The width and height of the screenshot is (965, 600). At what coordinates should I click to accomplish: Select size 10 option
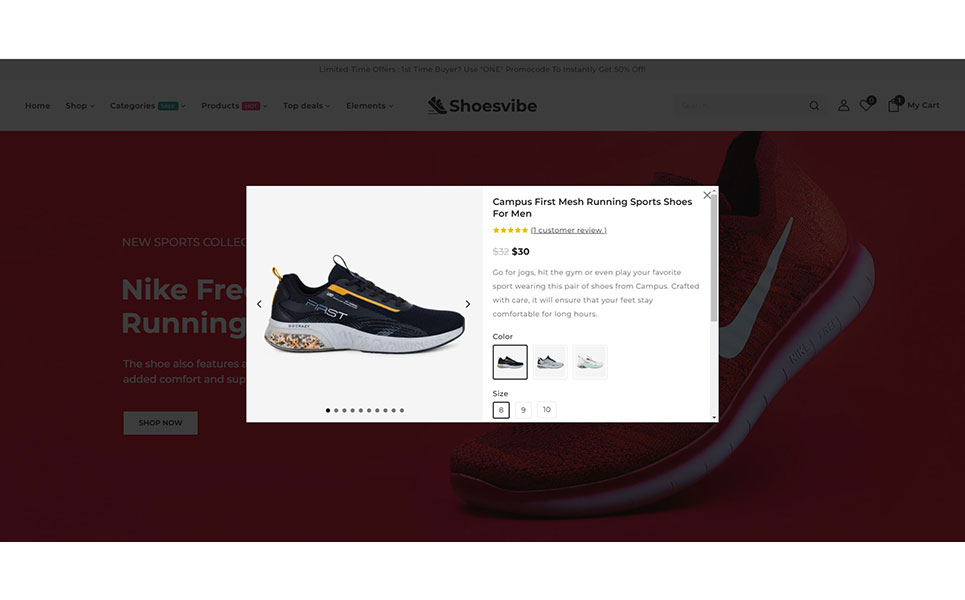click(547, 410)
